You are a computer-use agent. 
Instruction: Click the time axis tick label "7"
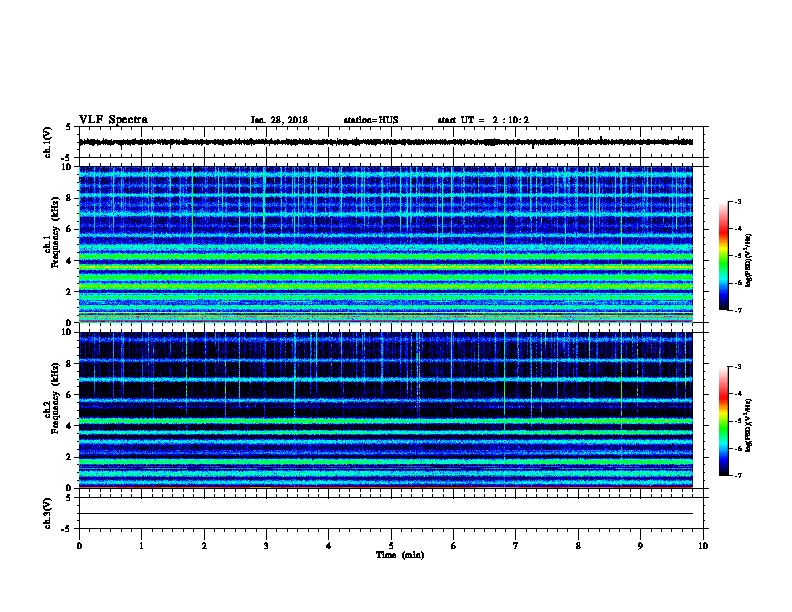click(516, 546)
